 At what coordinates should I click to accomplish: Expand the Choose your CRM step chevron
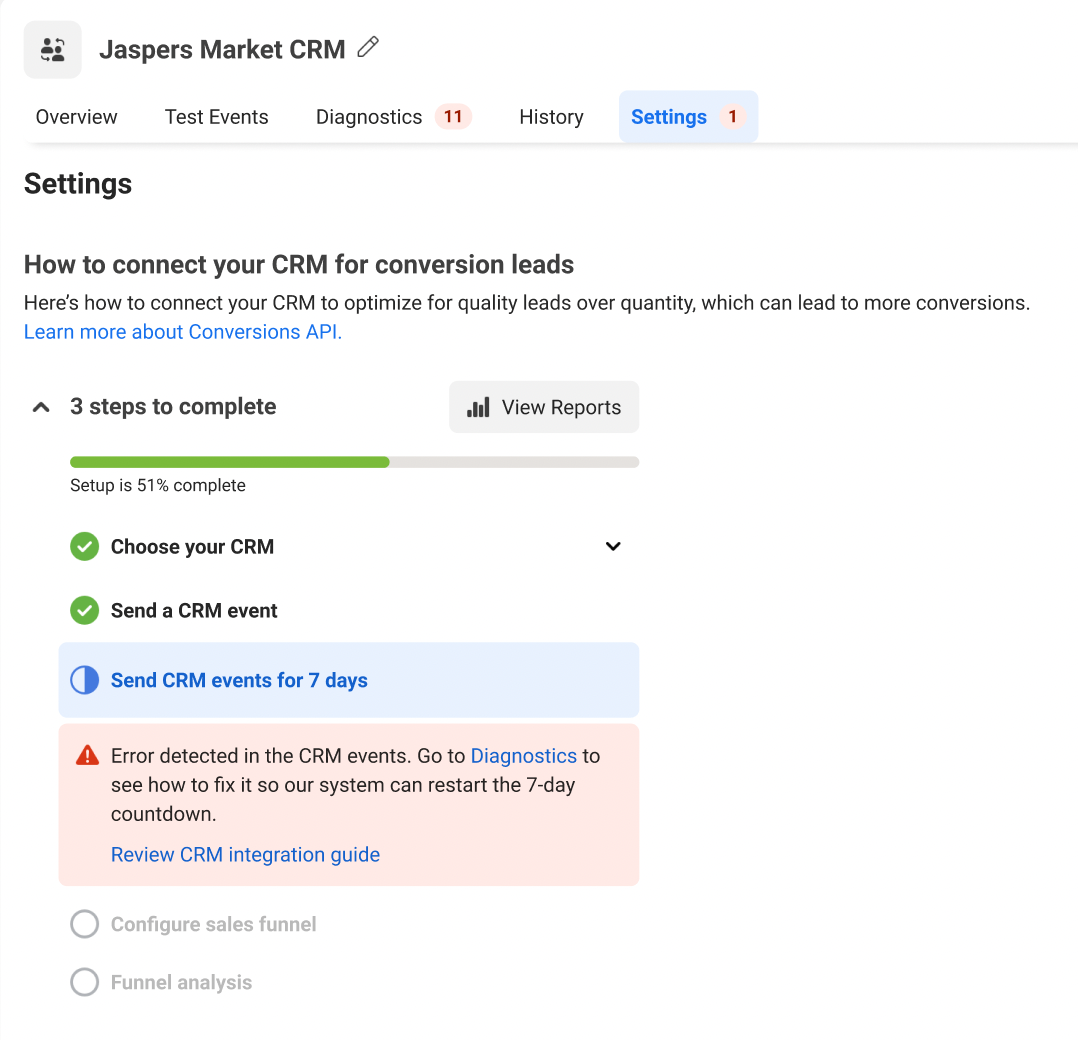613,546
